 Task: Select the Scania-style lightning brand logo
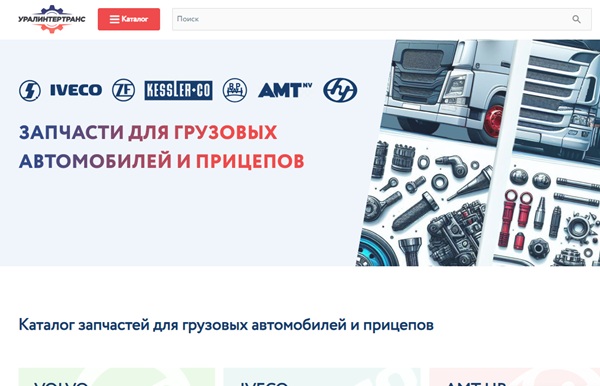coord(30,91)
